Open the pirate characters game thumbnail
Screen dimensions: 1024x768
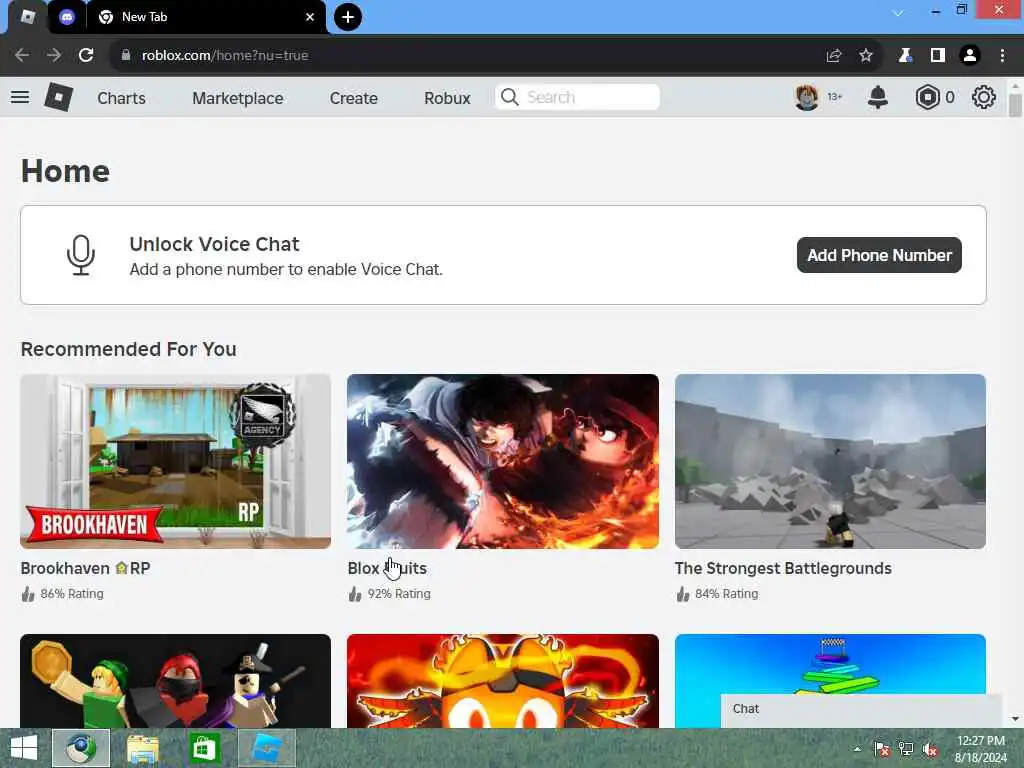pyautogui.click(x=176, y=680)
